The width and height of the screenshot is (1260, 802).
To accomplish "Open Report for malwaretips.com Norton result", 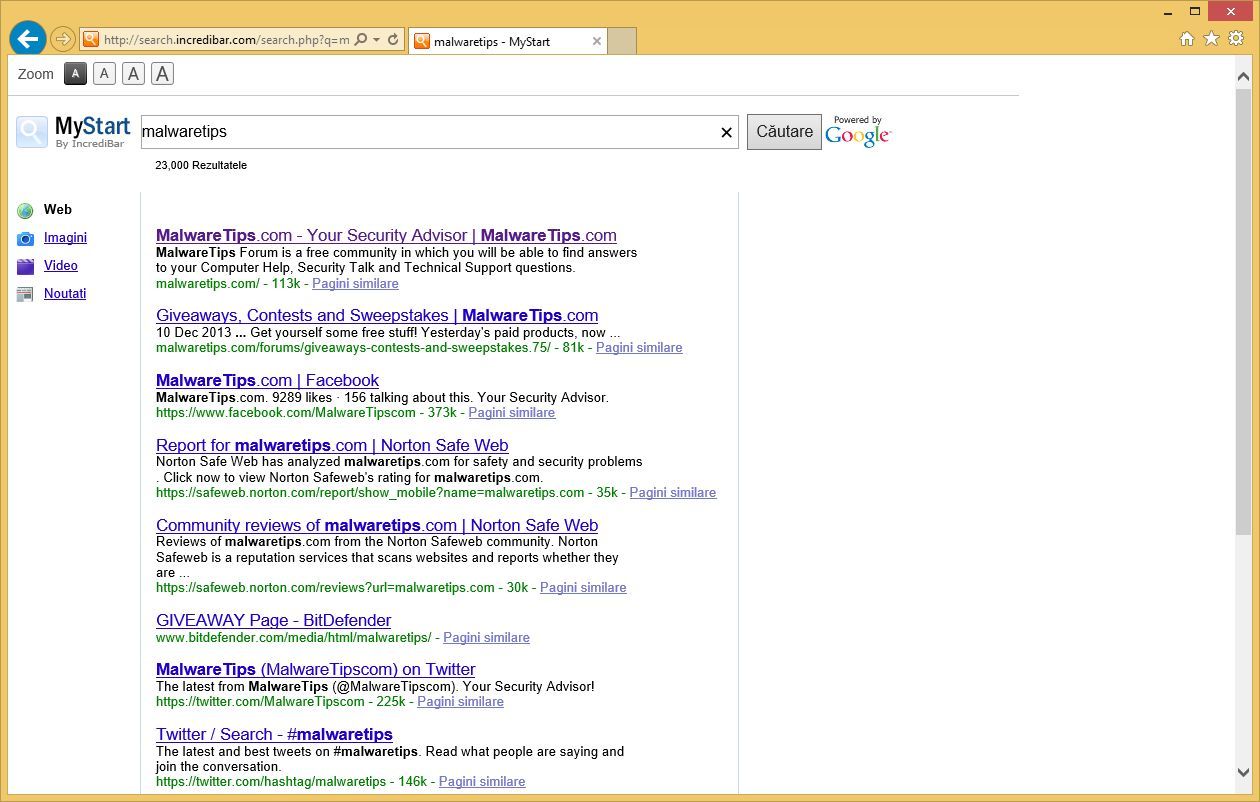I will [332, 445].
